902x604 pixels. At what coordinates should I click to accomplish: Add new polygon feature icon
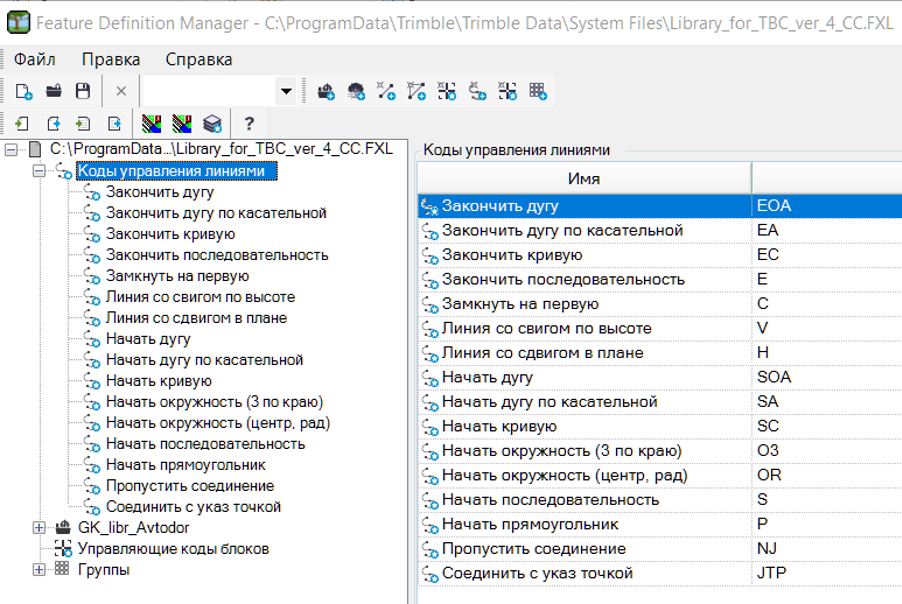[416, 91]
